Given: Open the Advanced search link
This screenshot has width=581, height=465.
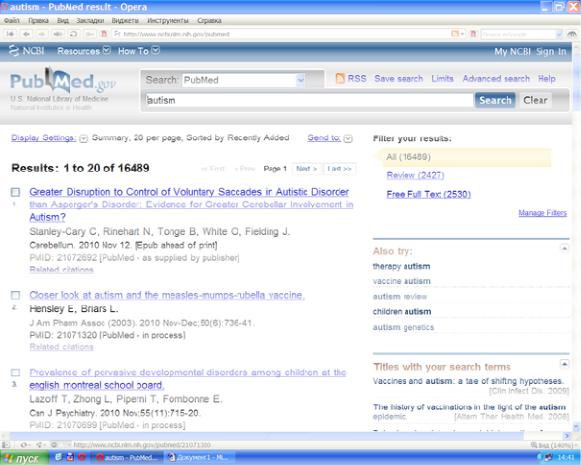Looking at the screenshot, I should [x=496, y=79].
